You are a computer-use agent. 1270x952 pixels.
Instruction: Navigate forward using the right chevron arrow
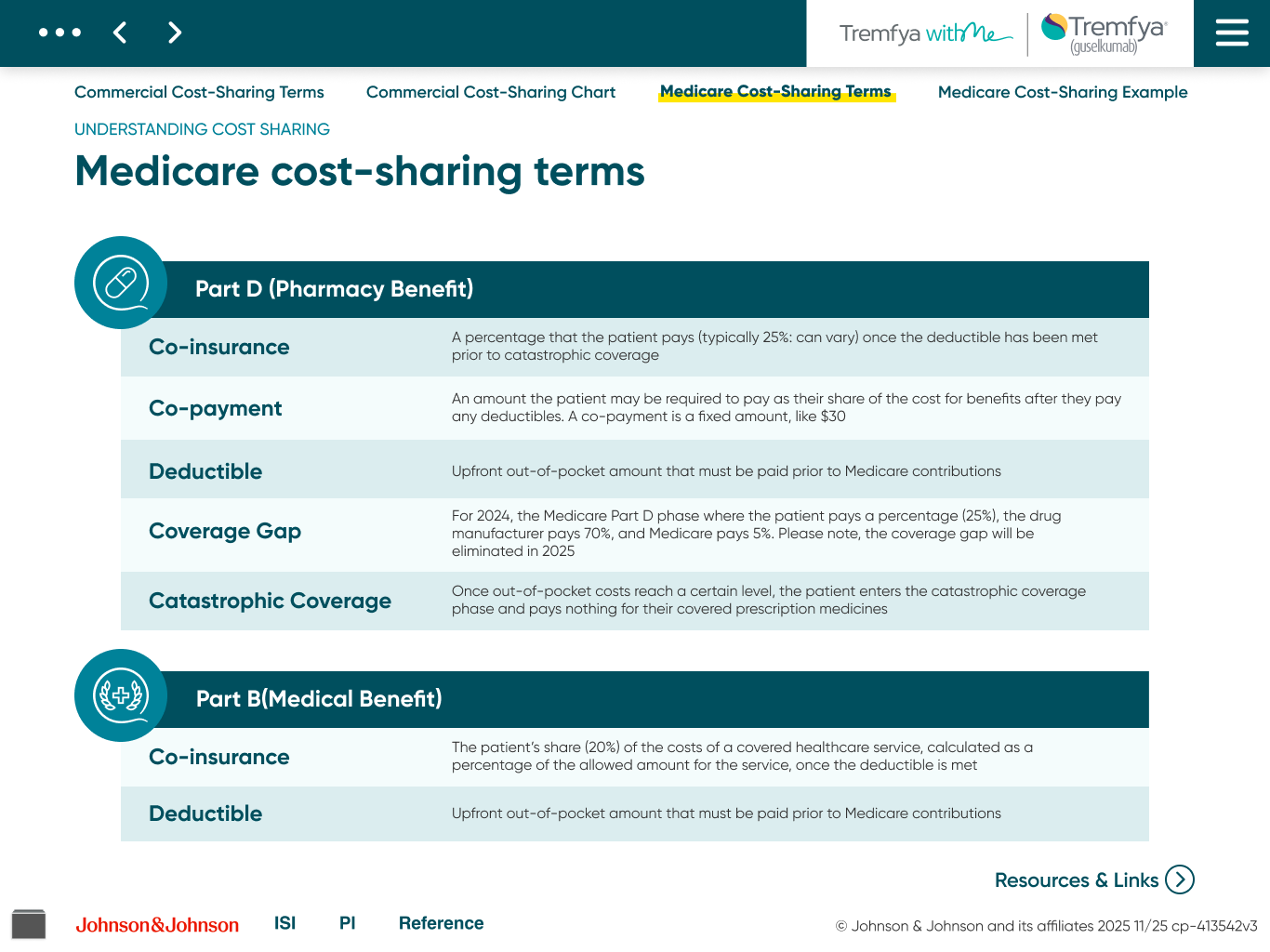click(x=174, y=32)
